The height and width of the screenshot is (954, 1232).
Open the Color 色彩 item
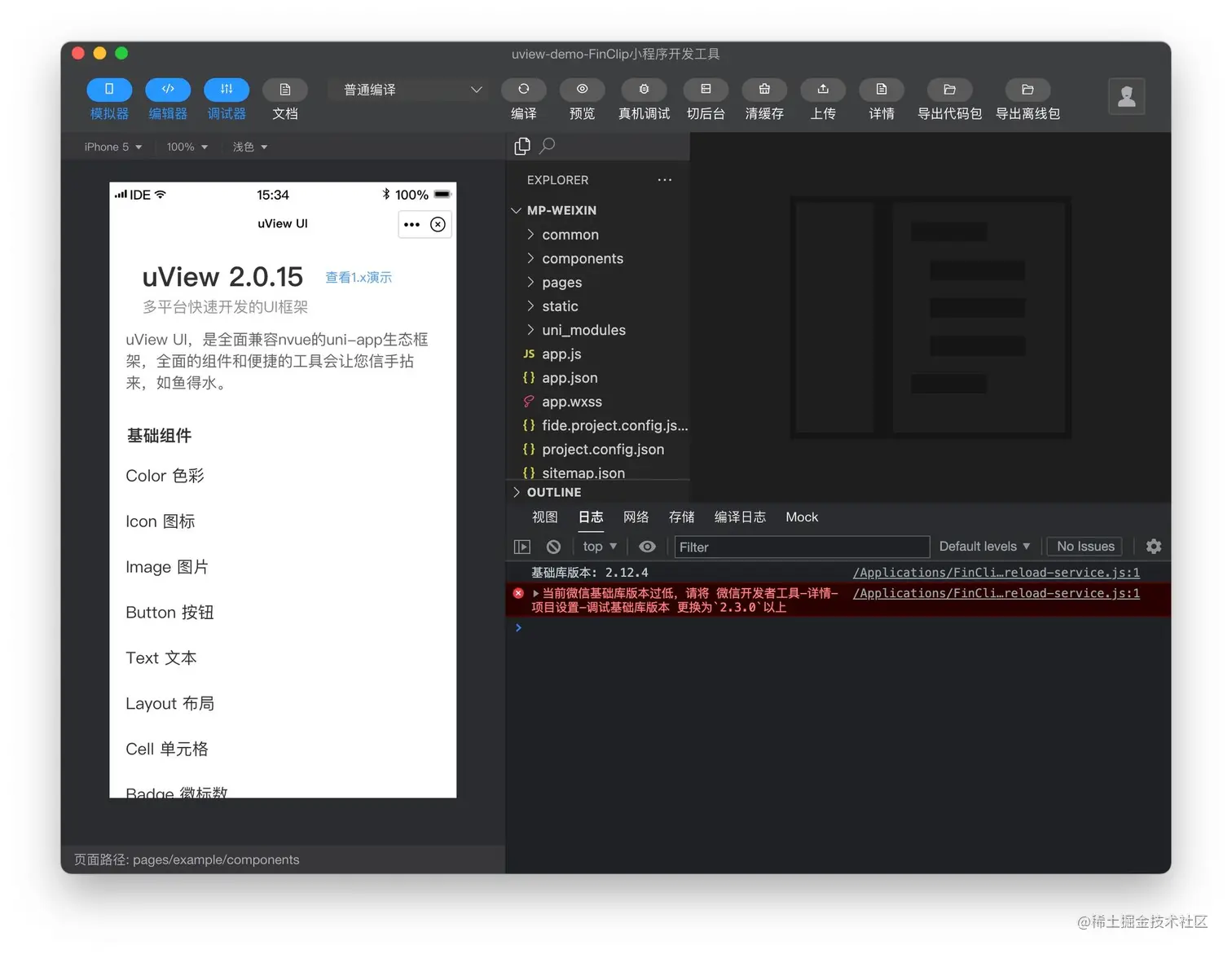click(x=283, y=476)
